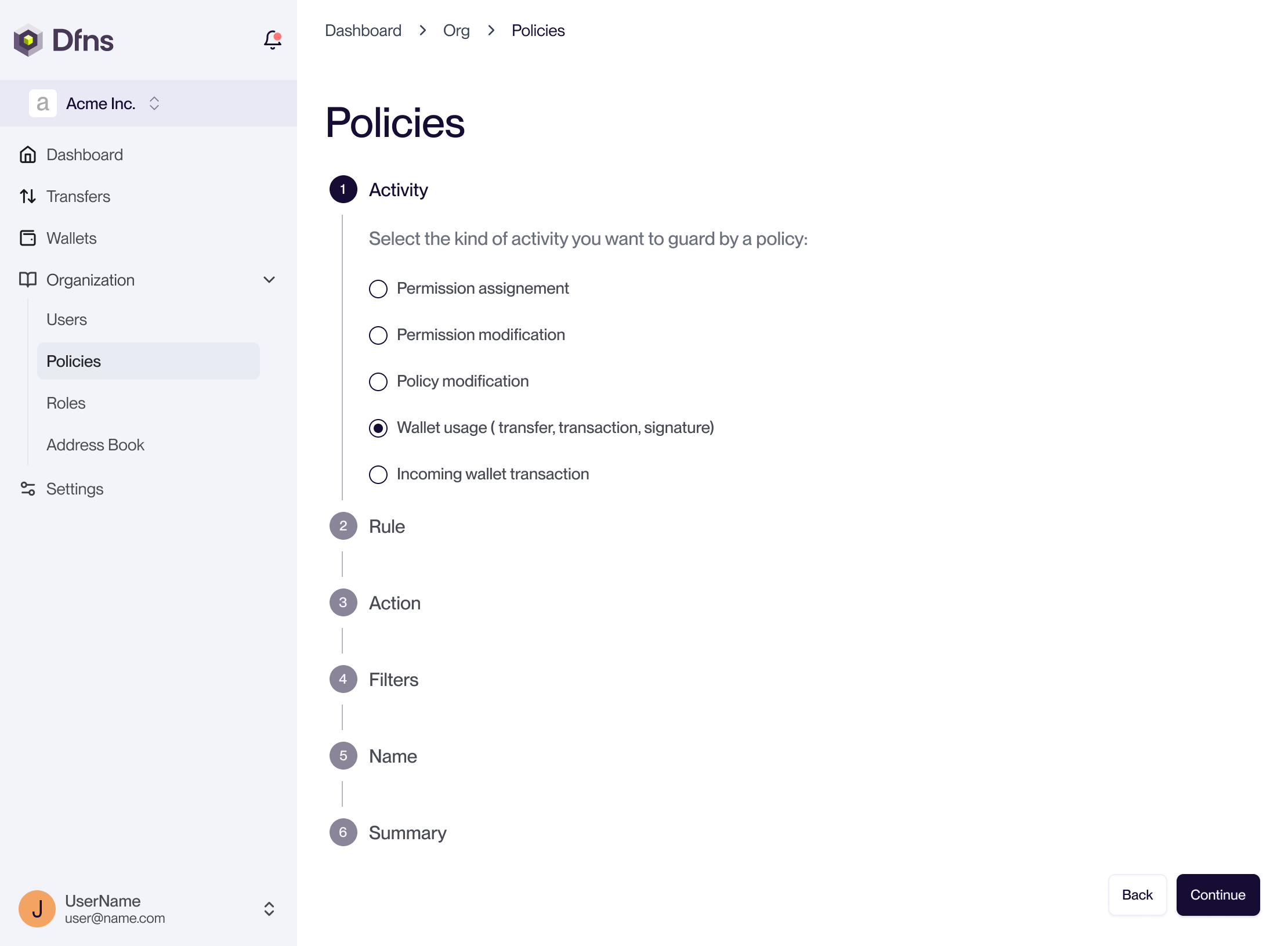The width and height of the screenshot is (1288, 946).
Task: Click the notification bell icon
Action: (x=272, y=40)
